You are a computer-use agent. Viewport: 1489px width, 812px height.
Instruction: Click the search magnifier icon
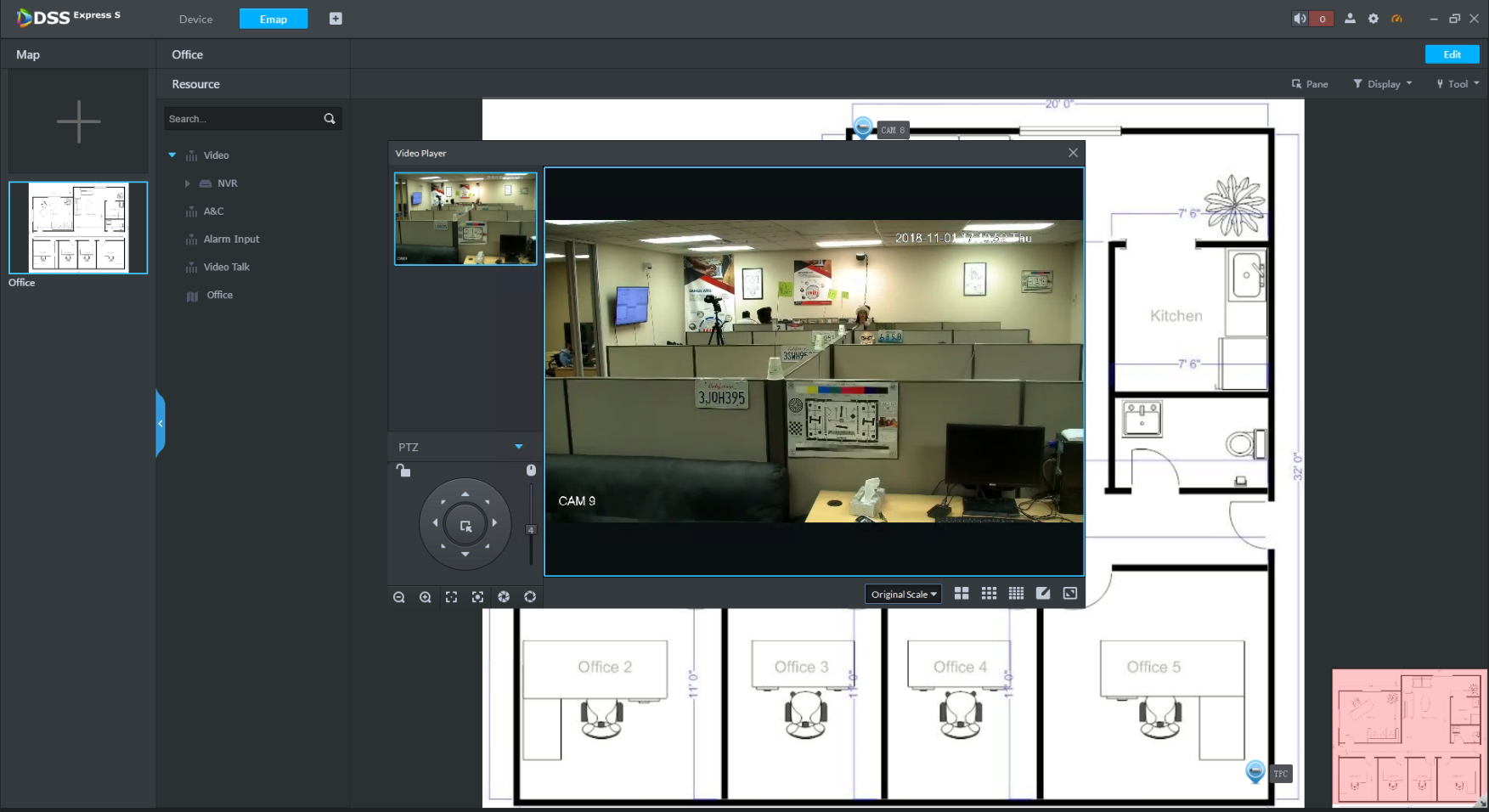click(330, 119)
